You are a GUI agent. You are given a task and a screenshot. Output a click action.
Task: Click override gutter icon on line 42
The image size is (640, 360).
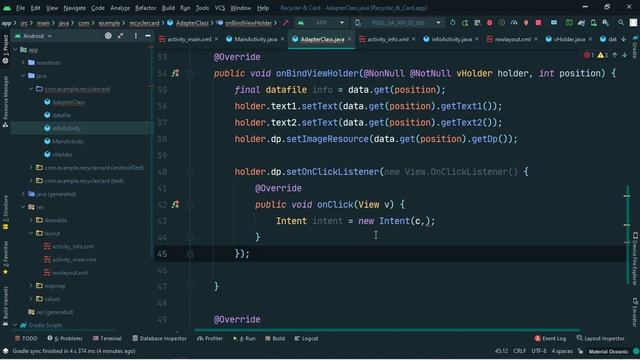[x=175, y=204]
